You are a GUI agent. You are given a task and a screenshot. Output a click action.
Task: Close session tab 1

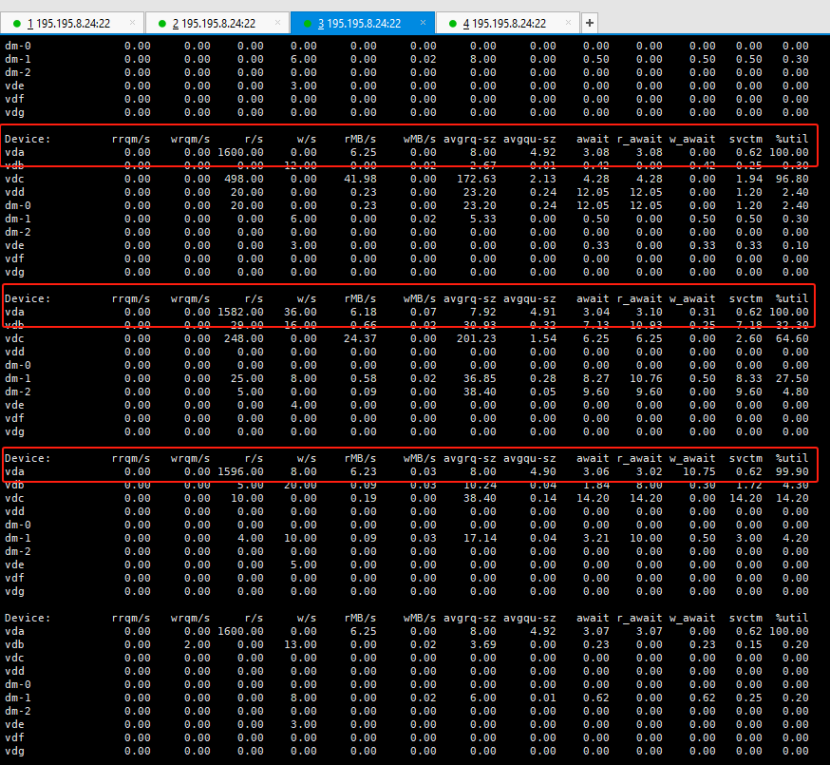pos(132,22)
